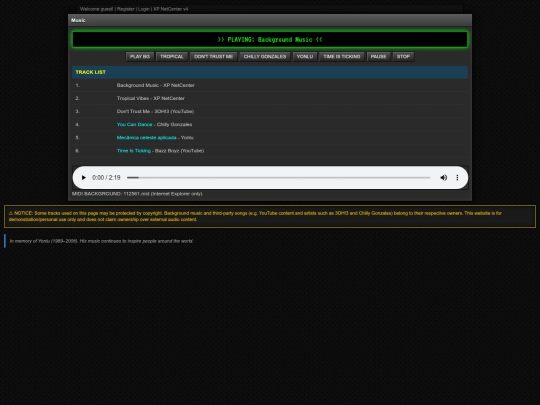Click the In memory of Yonlu note
Image resolution: width=540 pixels, height=405 pixels.
pos(101,241)
